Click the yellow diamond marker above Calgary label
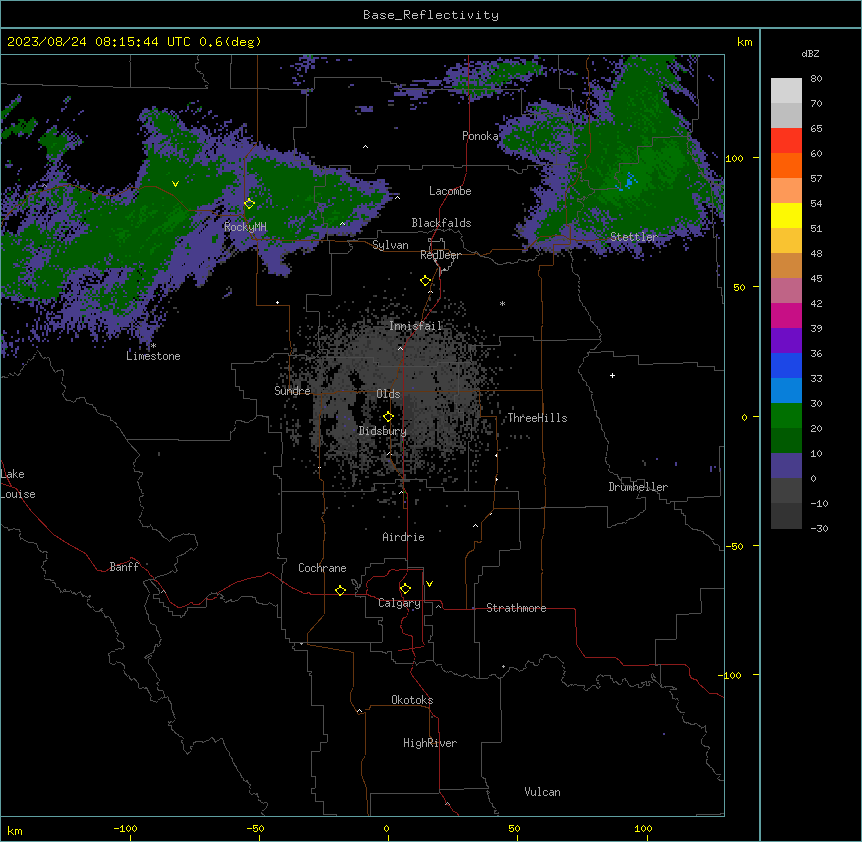 (x=405, y=589)
